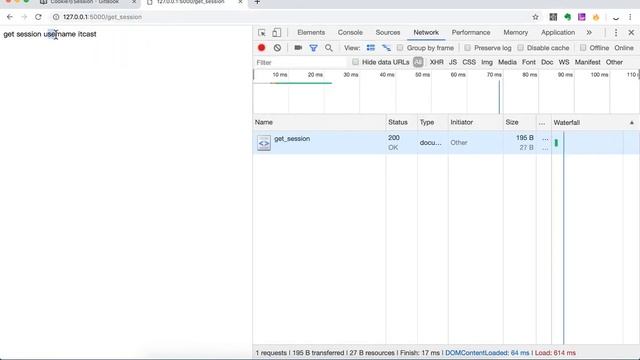Open the dark square extension icon
Image resolution: width=640 pixels, height=360 pixels.
pos(553,17)
